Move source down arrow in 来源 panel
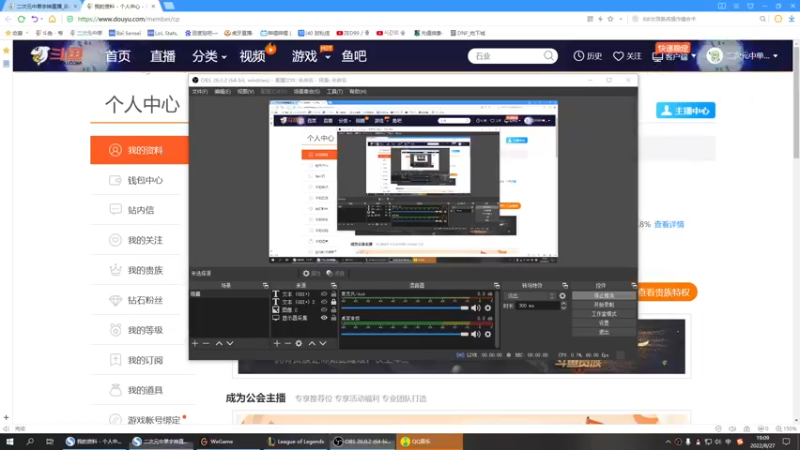This screenshot has width=800, height=450. pyautogui.click(x=323, y=343)
